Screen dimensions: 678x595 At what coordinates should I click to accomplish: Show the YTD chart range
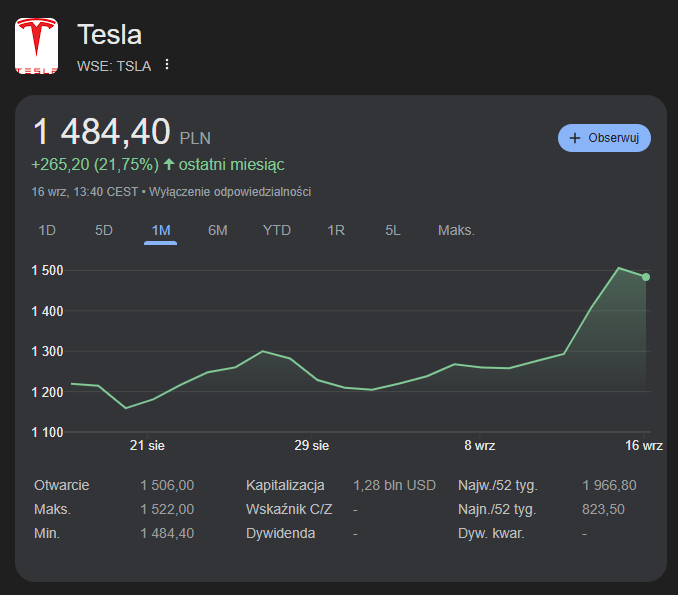(277, 230)
